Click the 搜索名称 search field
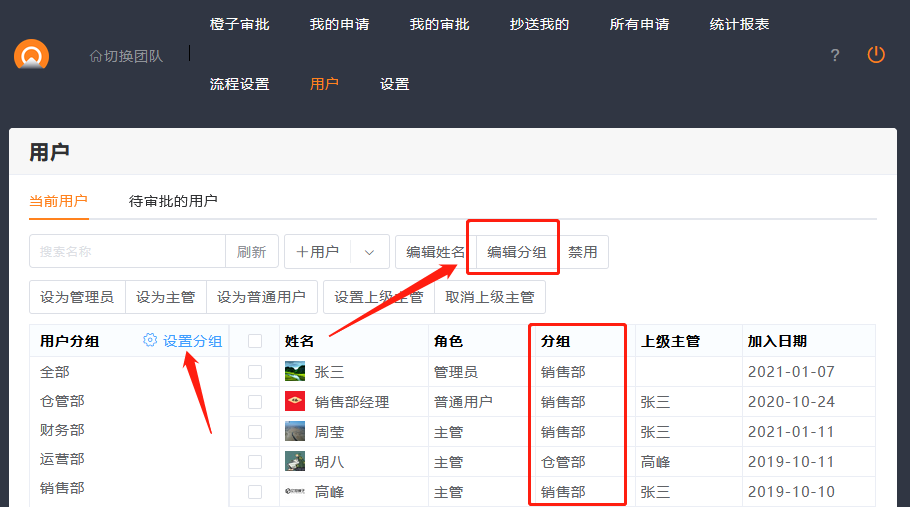The height and width of the screenshot is (507, 910). [127, 252]
